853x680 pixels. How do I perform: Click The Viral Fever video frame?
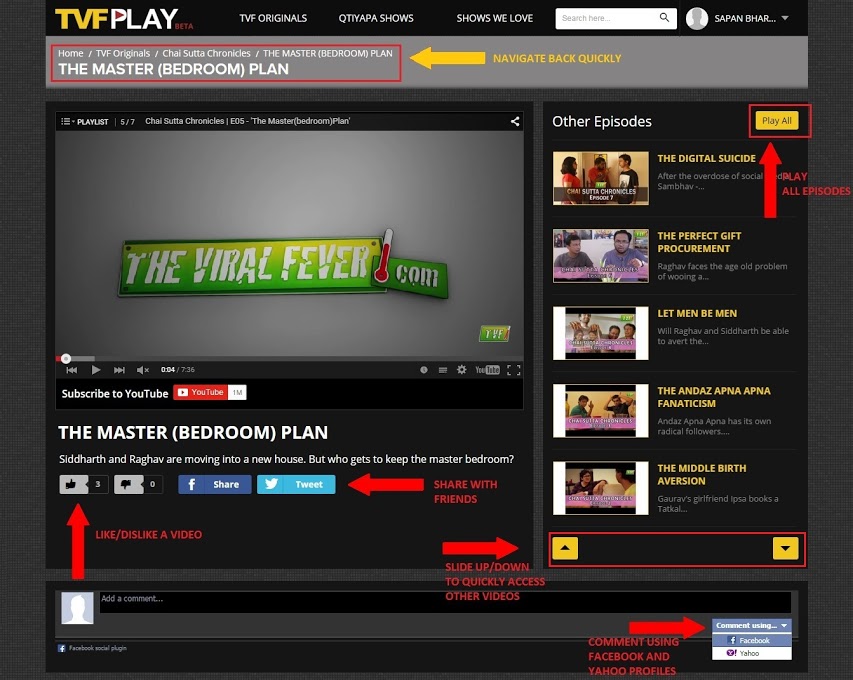(289, 243)
